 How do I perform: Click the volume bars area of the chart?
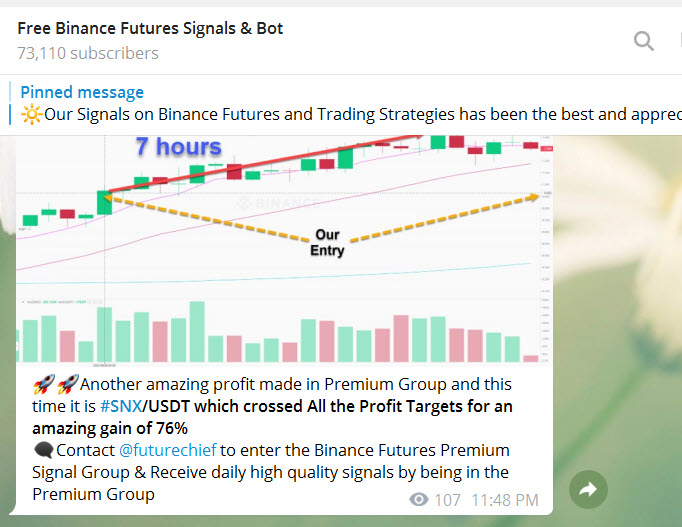pyautogui.click(x=280, y=335)
